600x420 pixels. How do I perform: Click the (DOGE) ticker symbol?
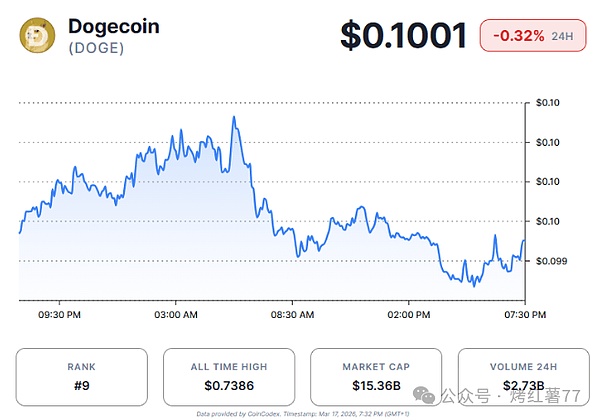96,49
